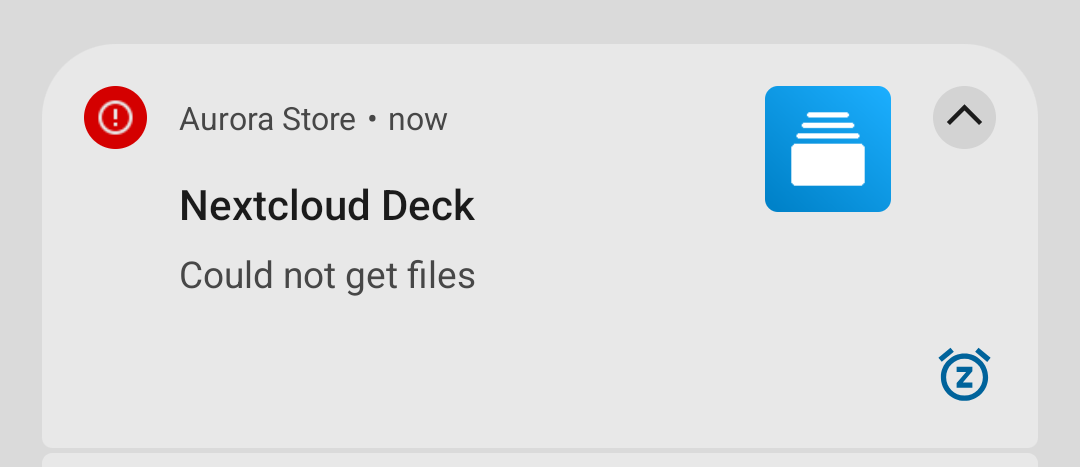Snooze this notification with the alarm icon
The width and height of the screenshot is (1080, 467).
964,376
